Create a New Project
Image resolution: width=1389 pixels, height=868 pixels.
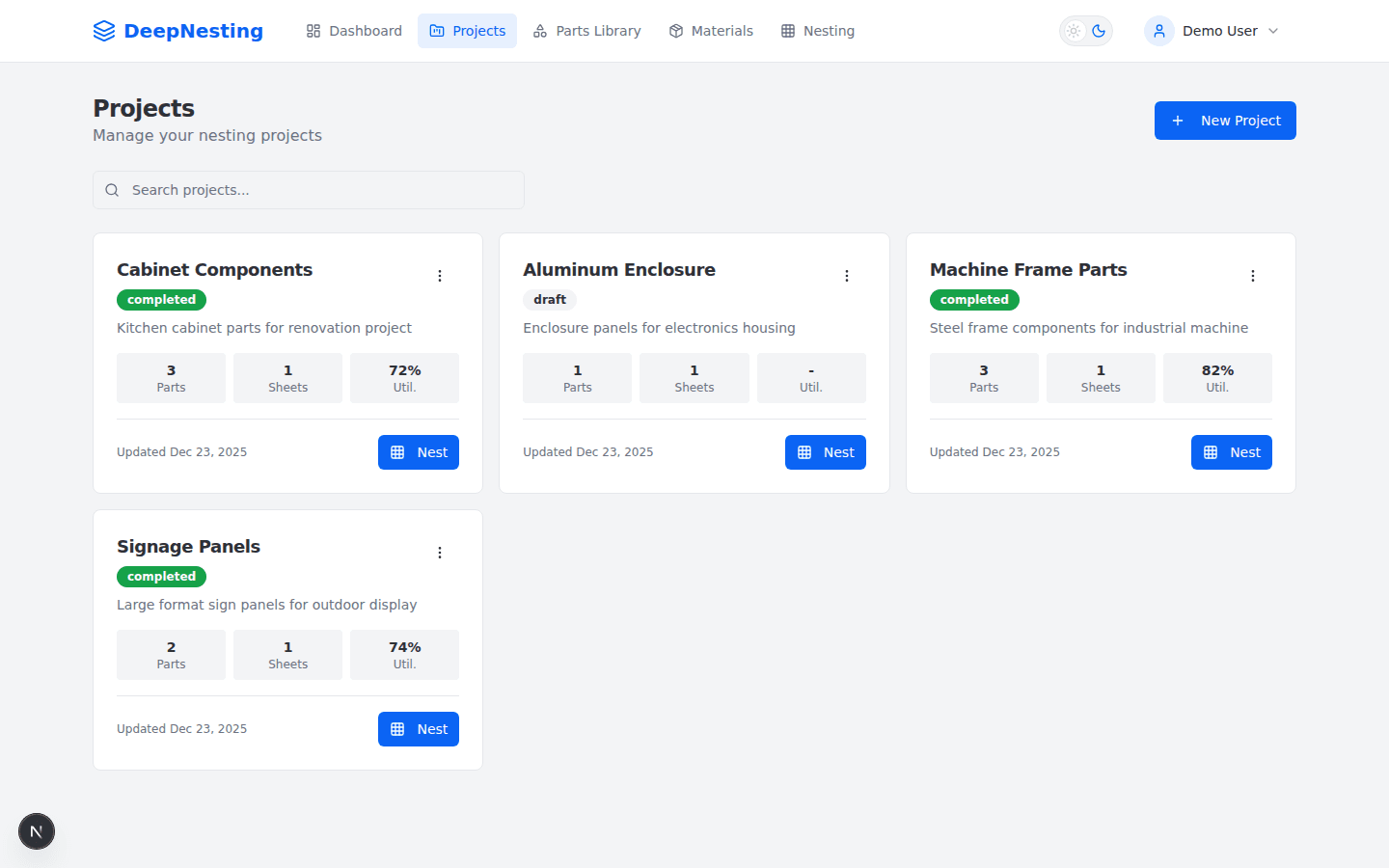(1225, 121)
